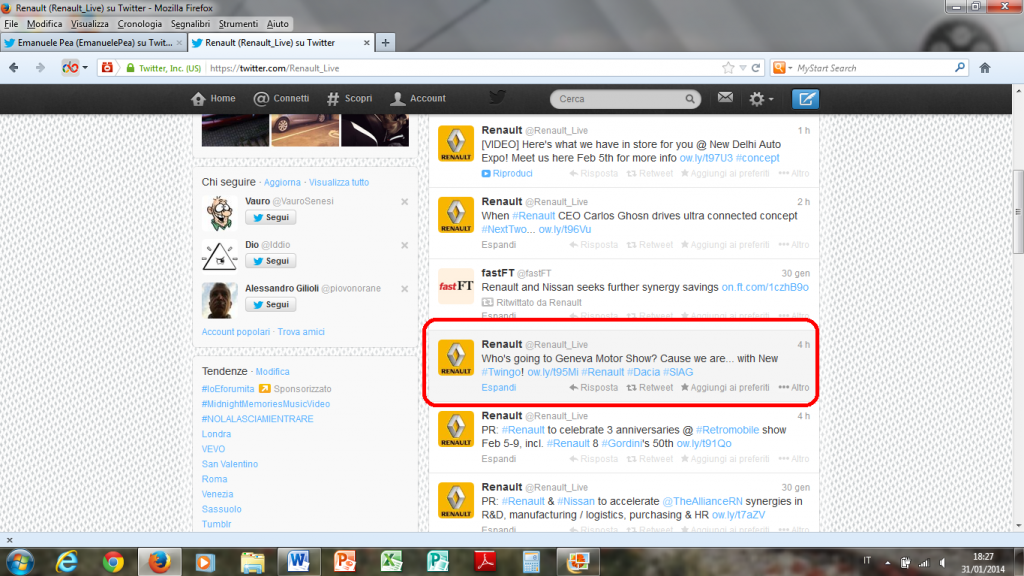This screenshot has width=1024, height=576.
Task: Open the Modifica menu
Action: 44,24
